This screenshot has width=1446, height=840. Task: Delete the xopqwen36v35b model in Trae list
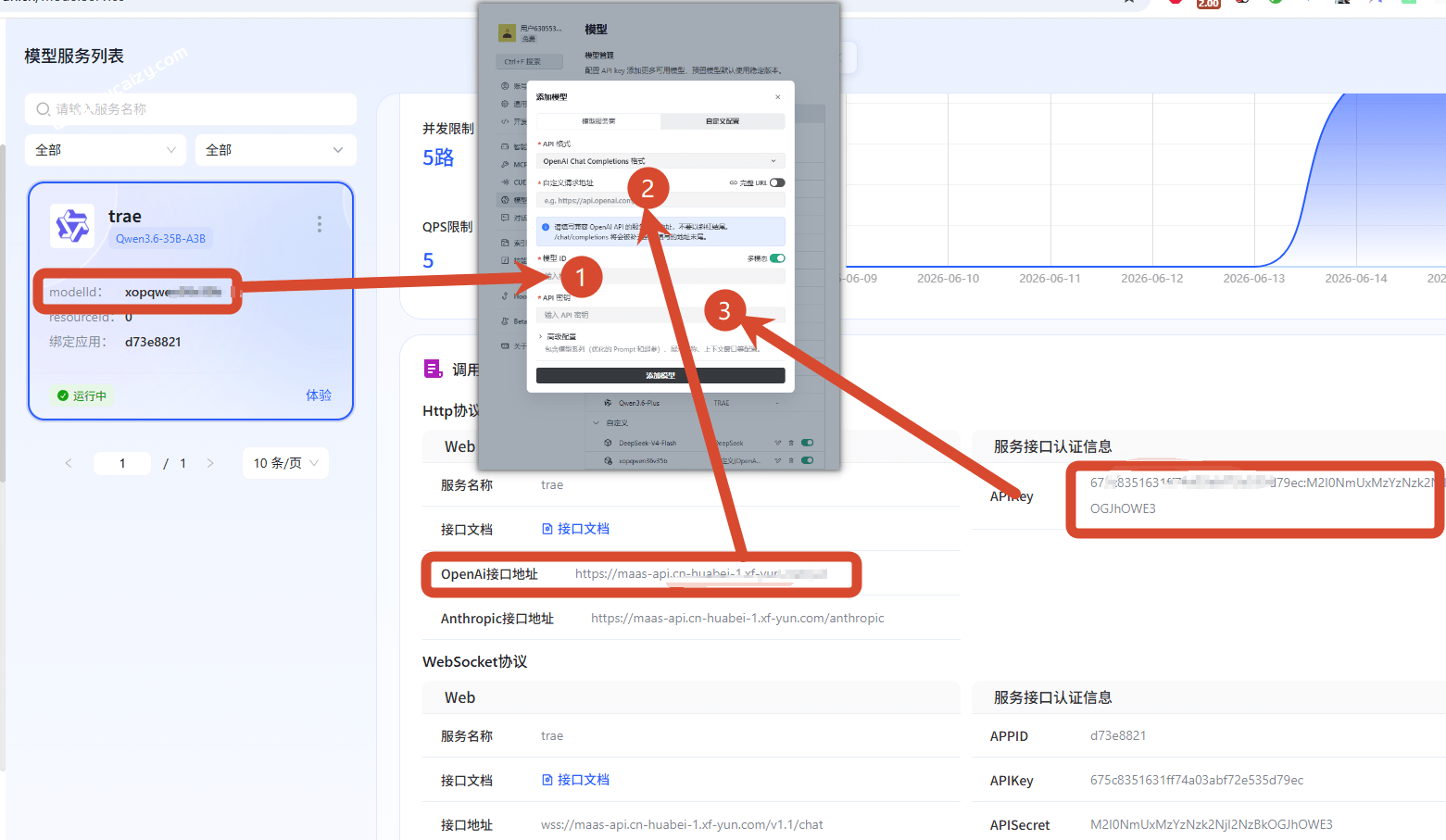pos(791,460)
